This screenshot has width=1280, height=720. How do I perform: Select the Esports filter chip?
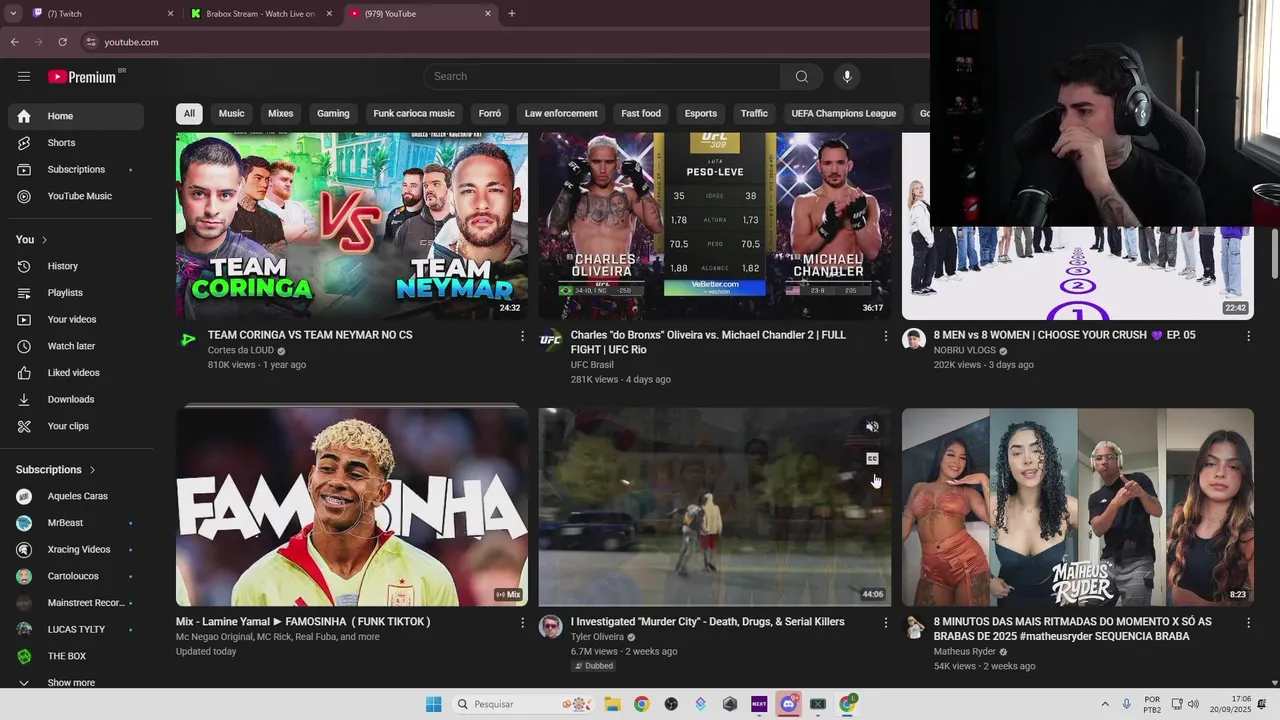(x=701, y=114)
